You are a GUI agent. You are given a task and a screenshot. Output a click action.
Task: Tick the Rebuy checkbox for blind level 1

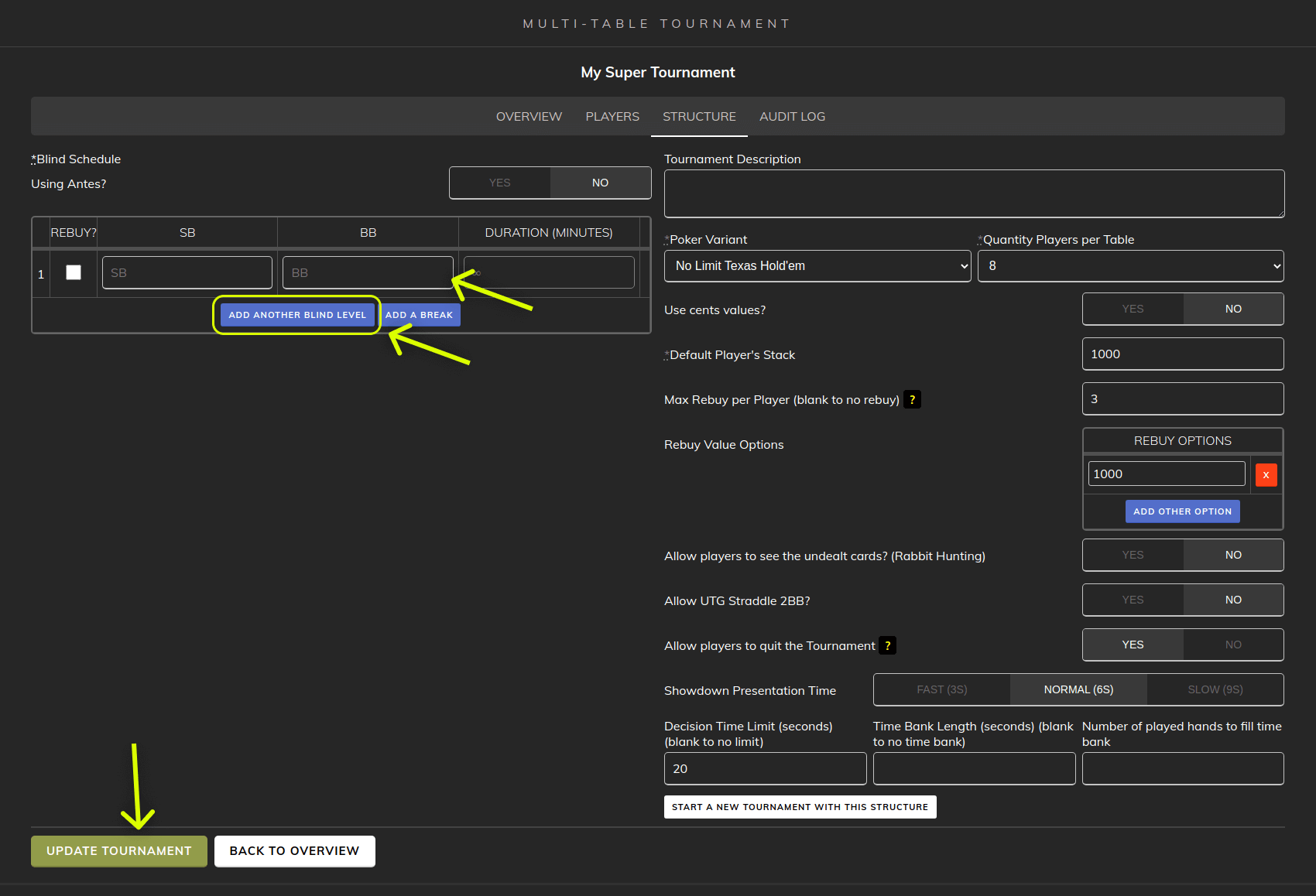(x=74, y=272)
